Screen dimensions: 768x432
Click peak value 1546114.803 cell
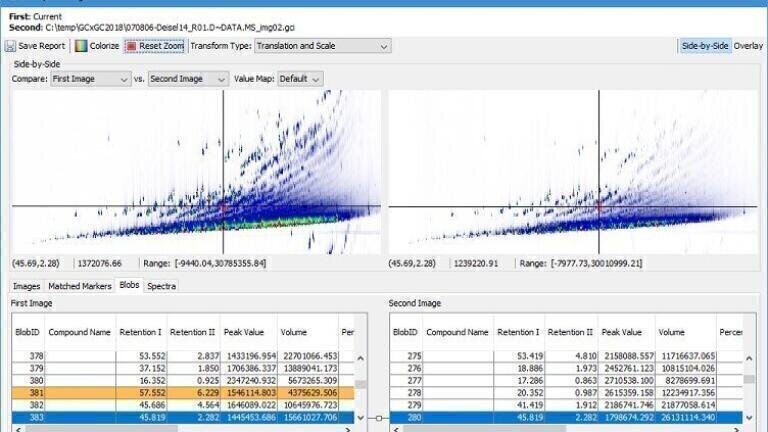(x=248, y=392)
